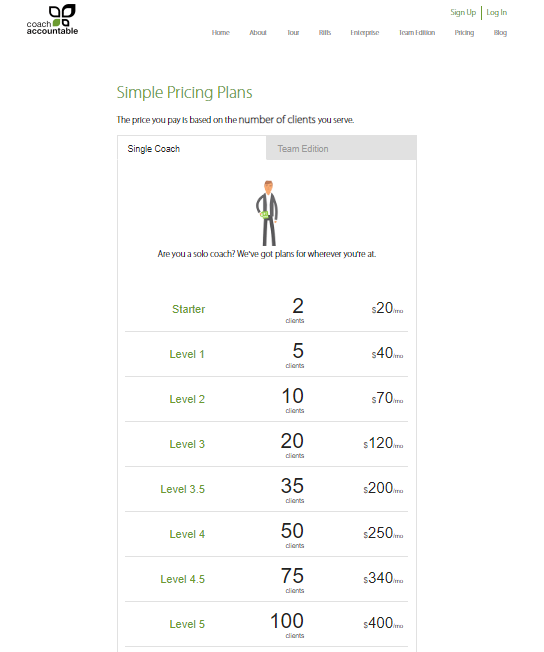Open the About page from navigation
The height and width of the screenshot is (652, 544).
tap(258, 32)
